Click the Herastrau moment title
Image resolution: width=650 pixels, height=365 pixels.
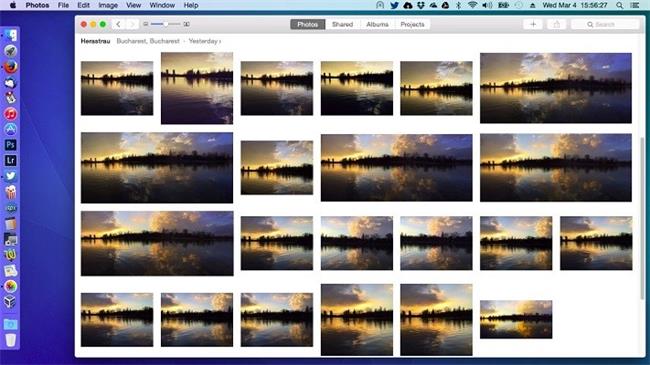click(95, 41)
